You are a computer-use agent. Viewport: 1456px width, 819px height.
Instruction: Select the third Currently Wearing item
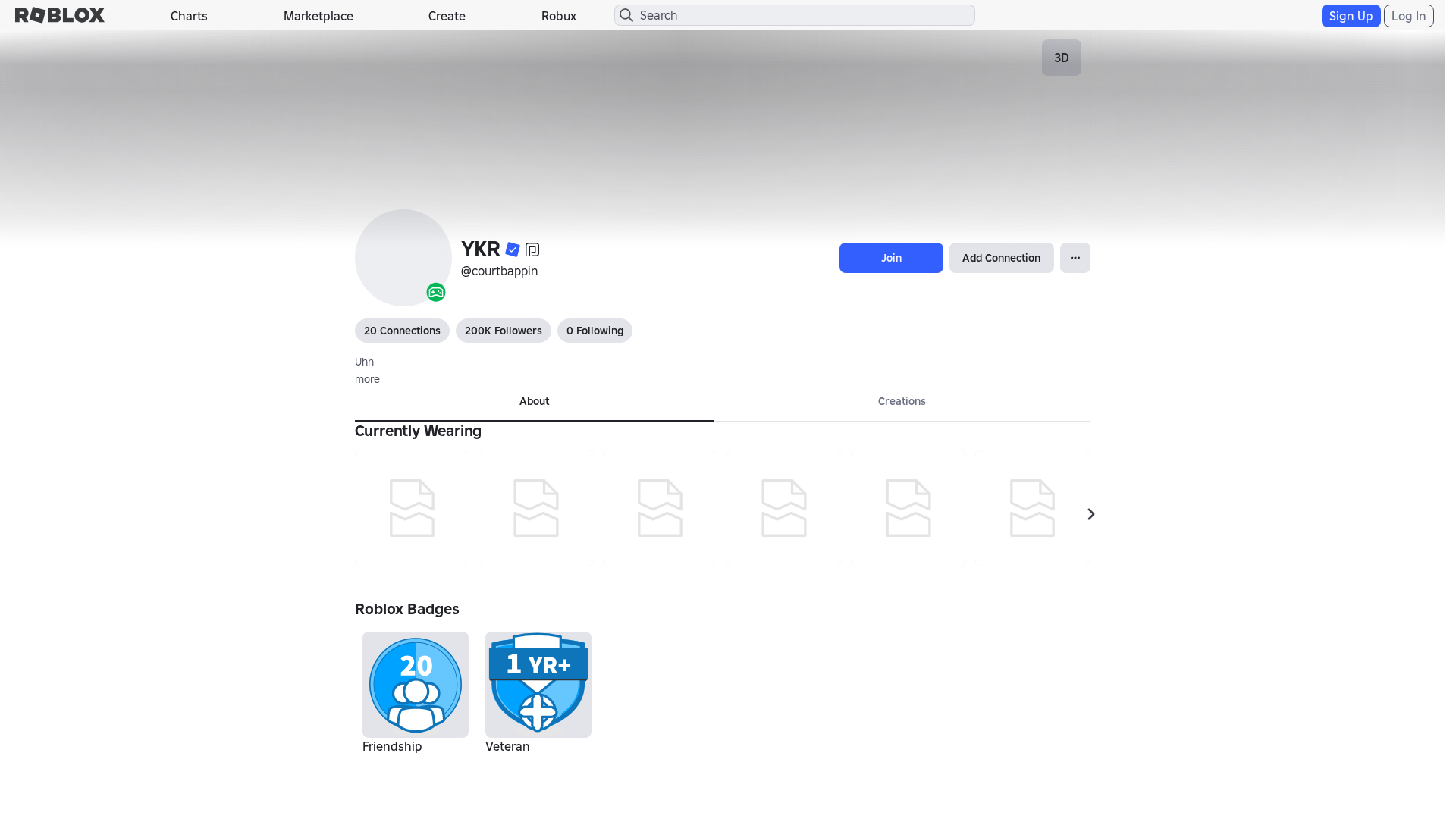(x=661, y=508)
